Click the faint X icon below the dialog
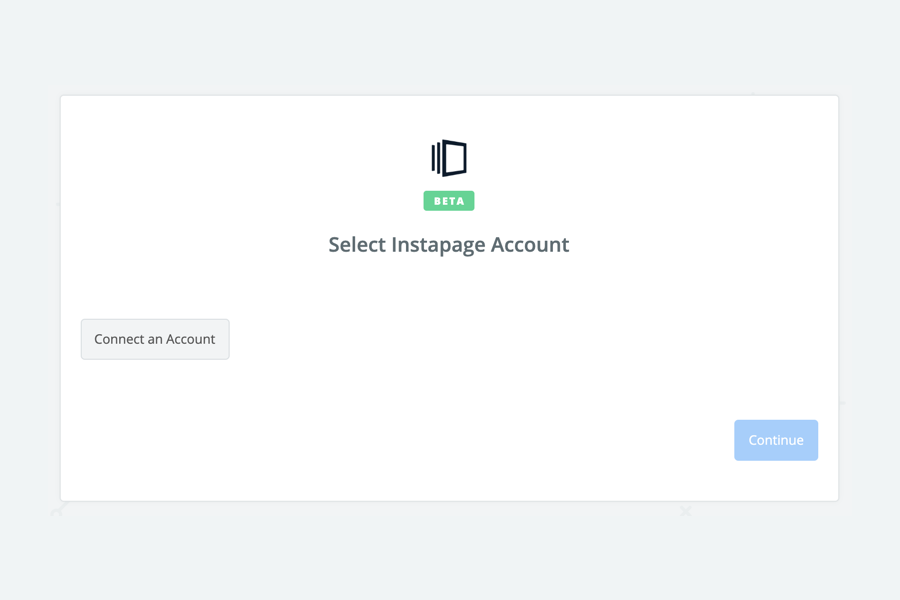The width and height of the screenshot is (900, 600). tap(685, 510)
